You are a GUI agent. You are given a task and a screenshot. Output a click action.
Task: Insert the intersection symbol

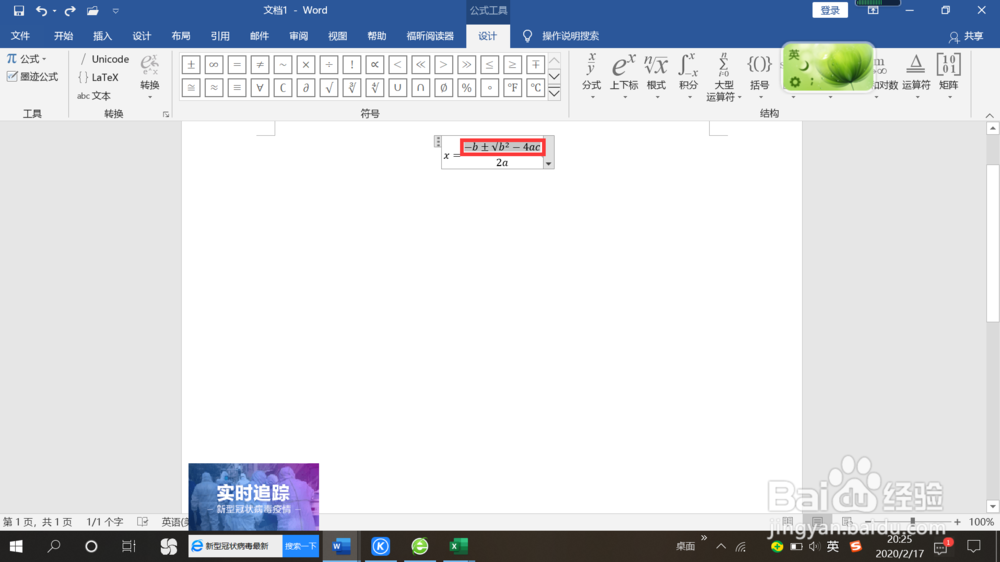tap(420, 87)
